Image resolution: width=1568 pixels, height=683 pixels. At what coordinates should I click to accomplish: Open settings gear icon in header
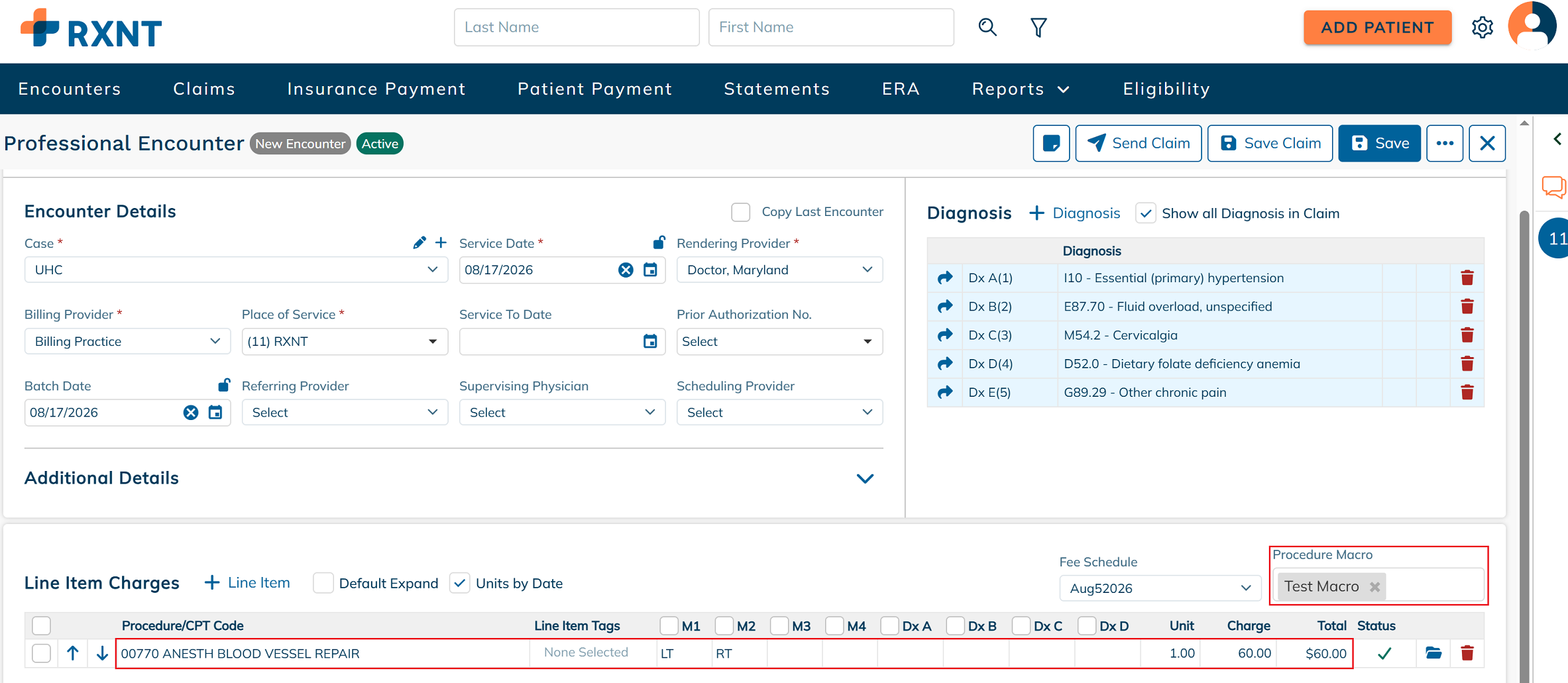(x=1483, y=27)
